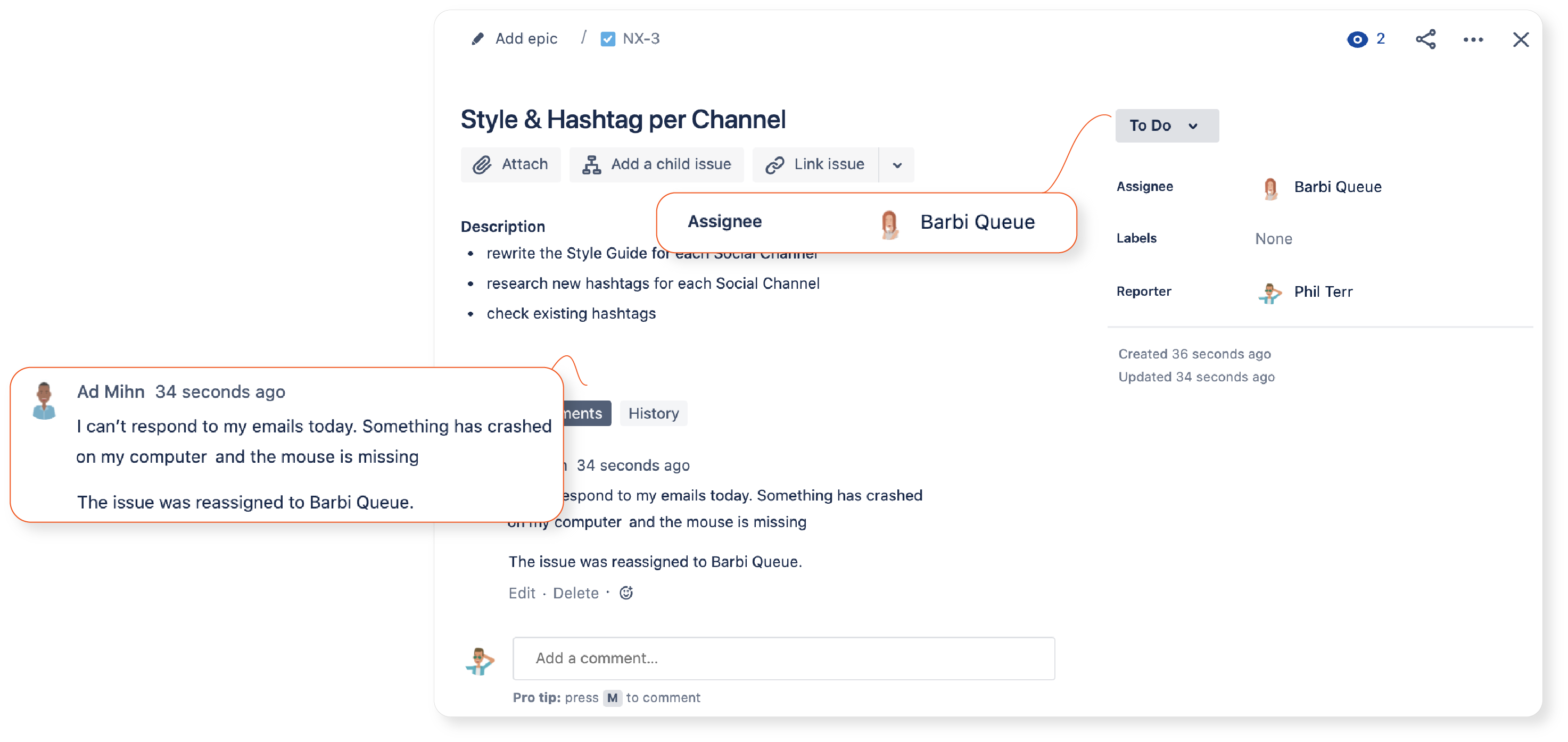Click the Labels field label
This screenshot has height=742, width=1568.
(1136, 238)
